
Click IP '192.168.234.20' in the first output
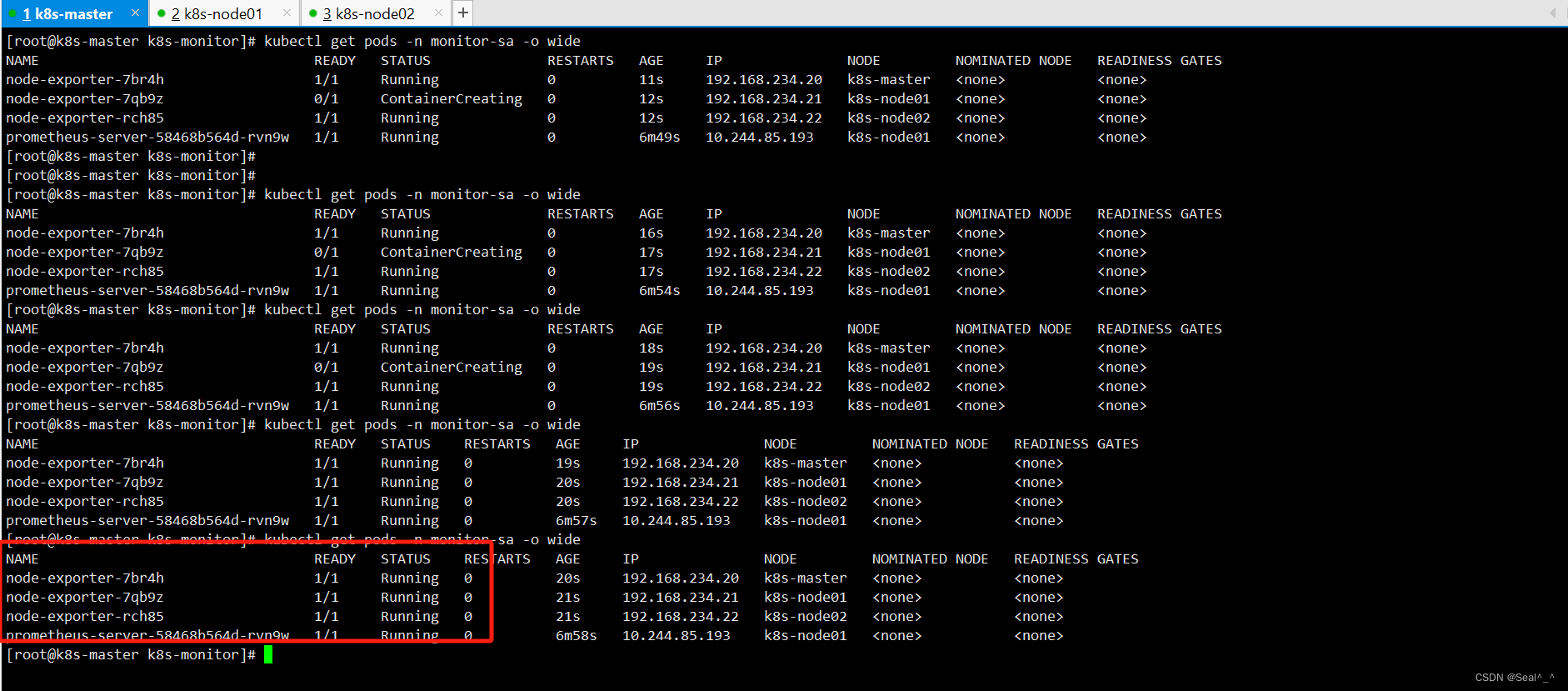tap(764, 79)
